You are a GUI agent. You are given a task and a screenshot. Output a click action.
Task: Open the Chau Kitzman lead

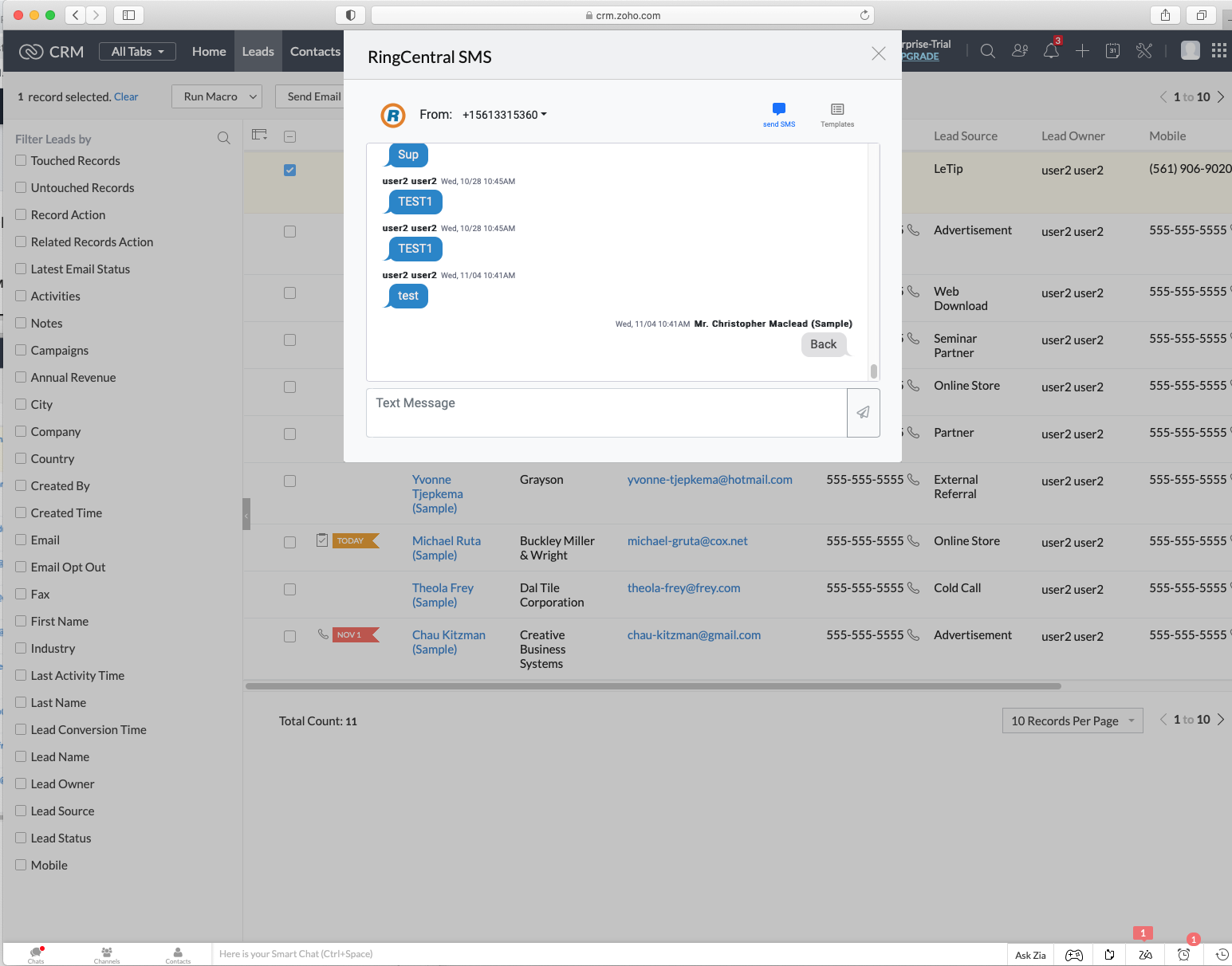tap(448, 642)
